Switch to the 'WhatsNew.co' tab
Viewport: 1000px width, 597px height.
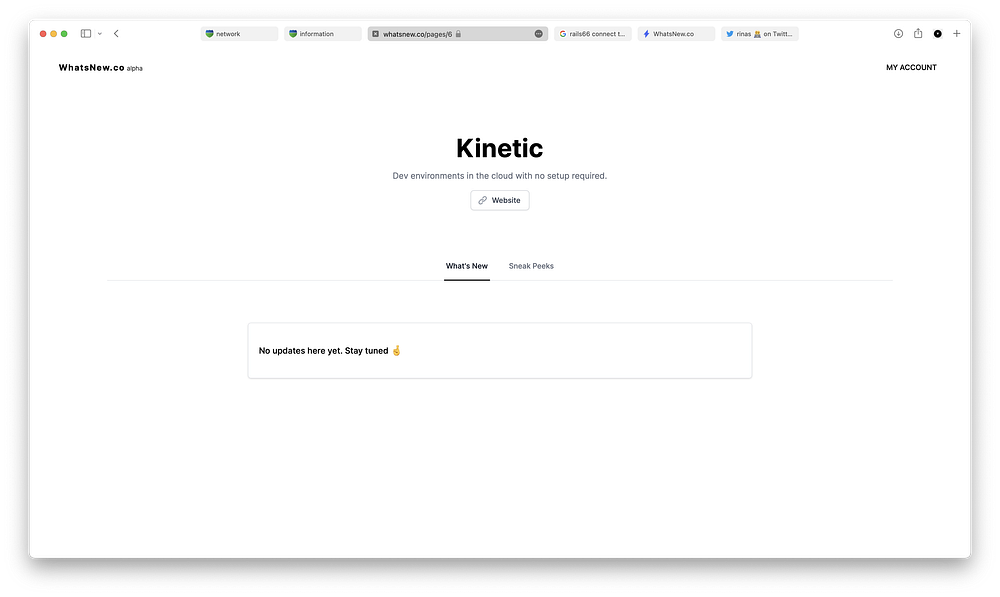click(676, 34)
